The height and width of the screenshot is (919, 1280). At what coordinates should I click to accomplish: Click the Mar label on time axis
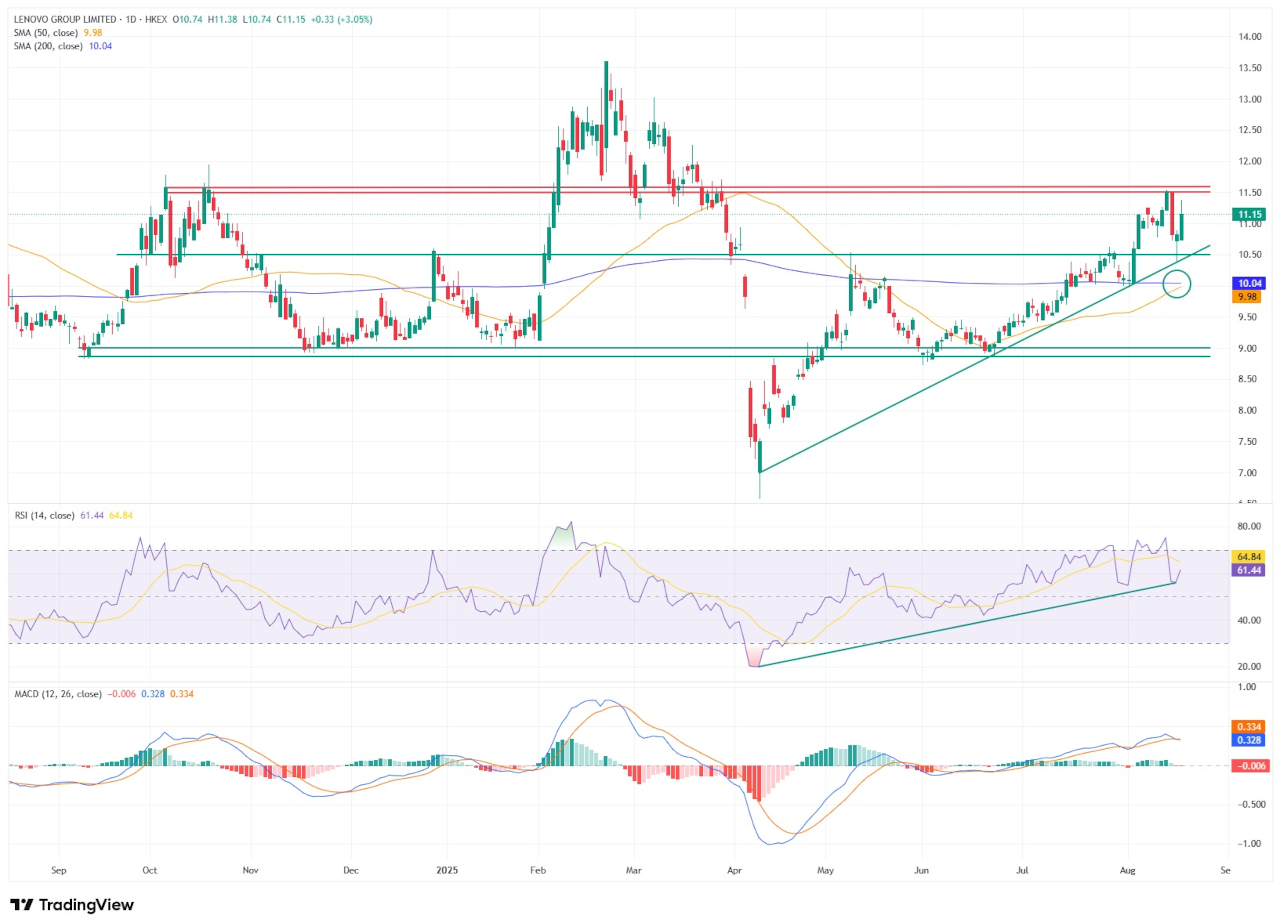tap(633, 872)
